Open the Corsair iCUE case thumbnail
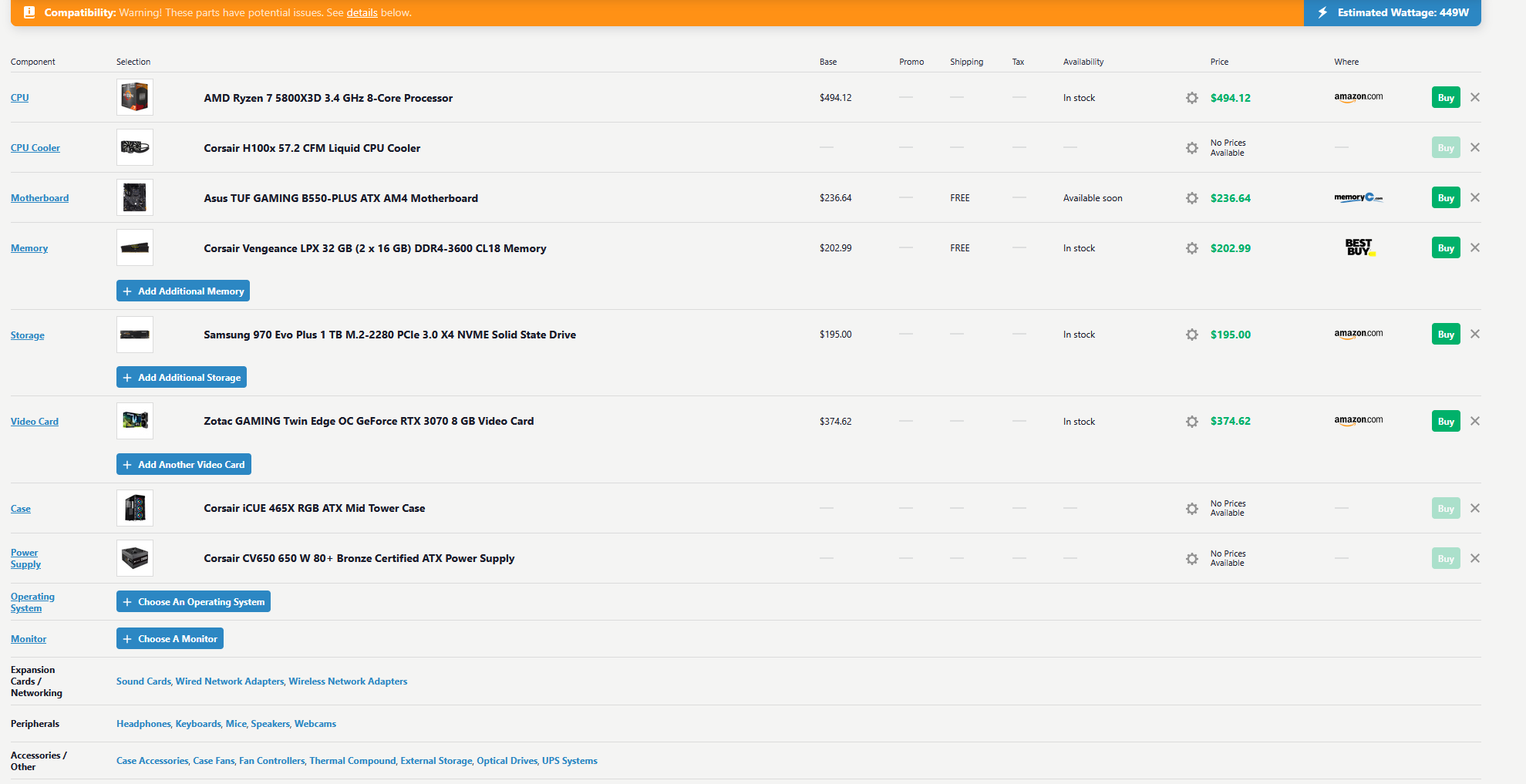Image resolution: width=1526 pixels, height=784 pixels. (x=135, y=508)
